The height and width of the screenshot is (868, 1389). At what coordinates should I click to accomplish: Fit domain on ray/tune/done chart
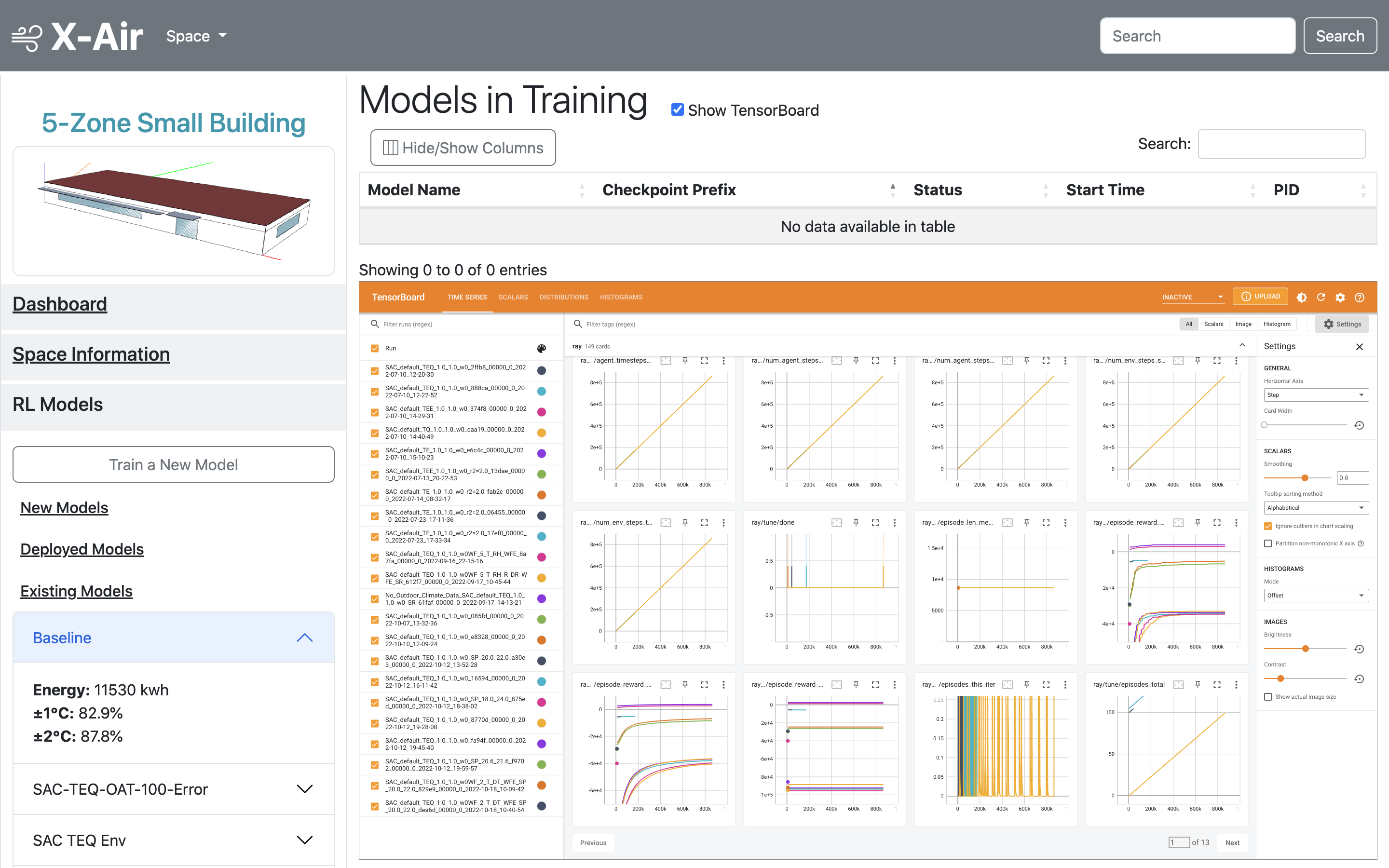836,522
